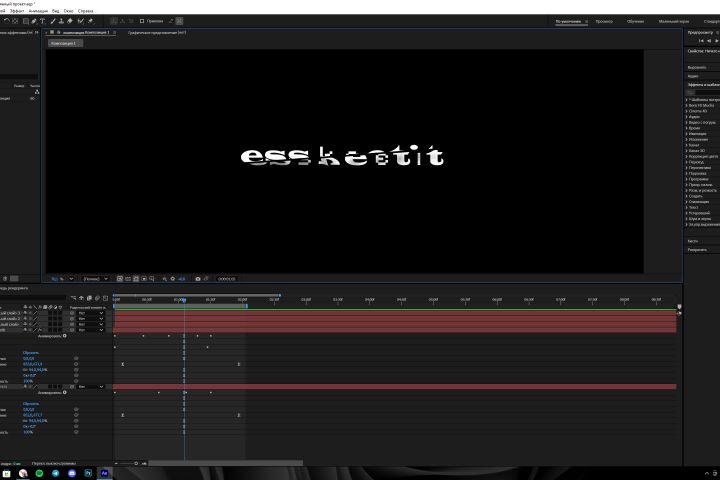Open the Вид menu
Viewport: 720px width, 480px height.
click(56, 11)
